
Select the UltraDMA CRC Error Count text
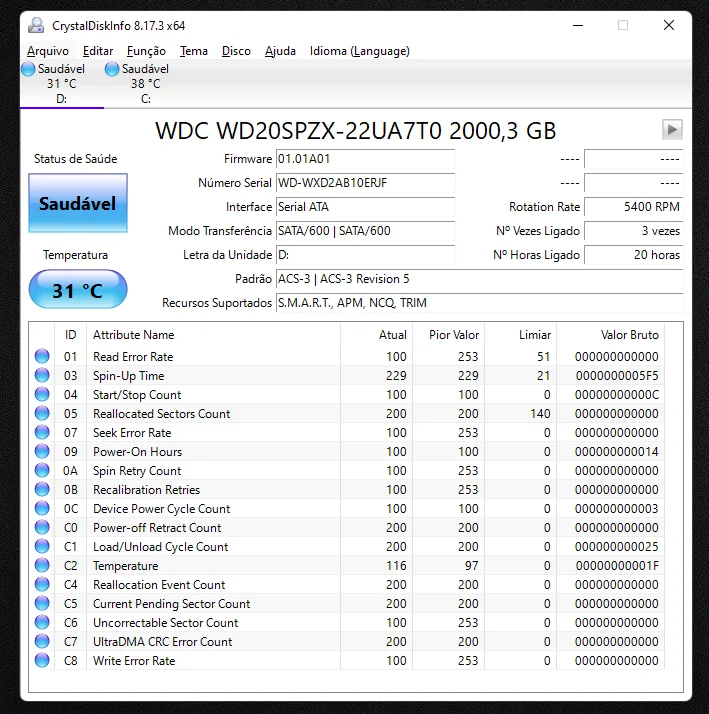[x=163, y=642]
